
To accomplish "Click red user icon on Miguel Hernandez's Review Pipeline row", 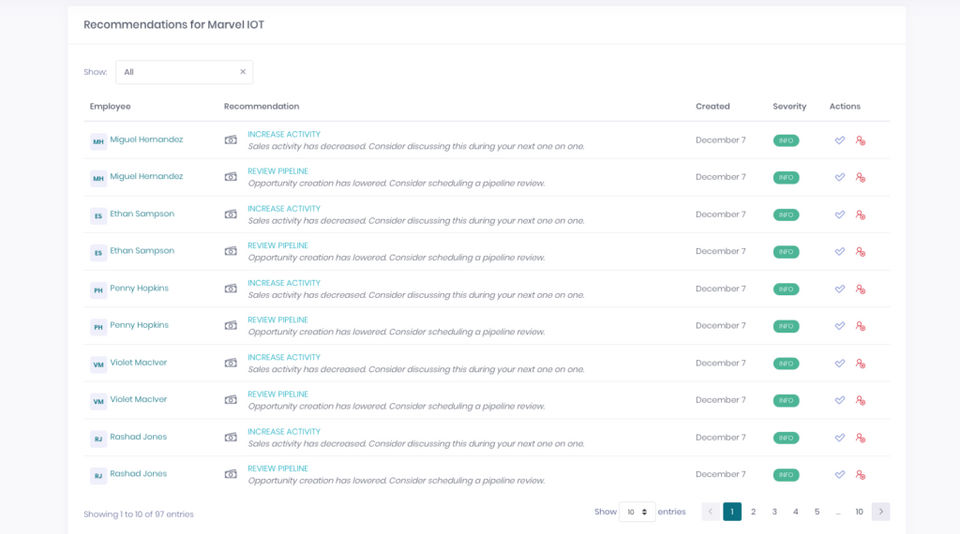I will pyautogui.click(x=860, y=178).
